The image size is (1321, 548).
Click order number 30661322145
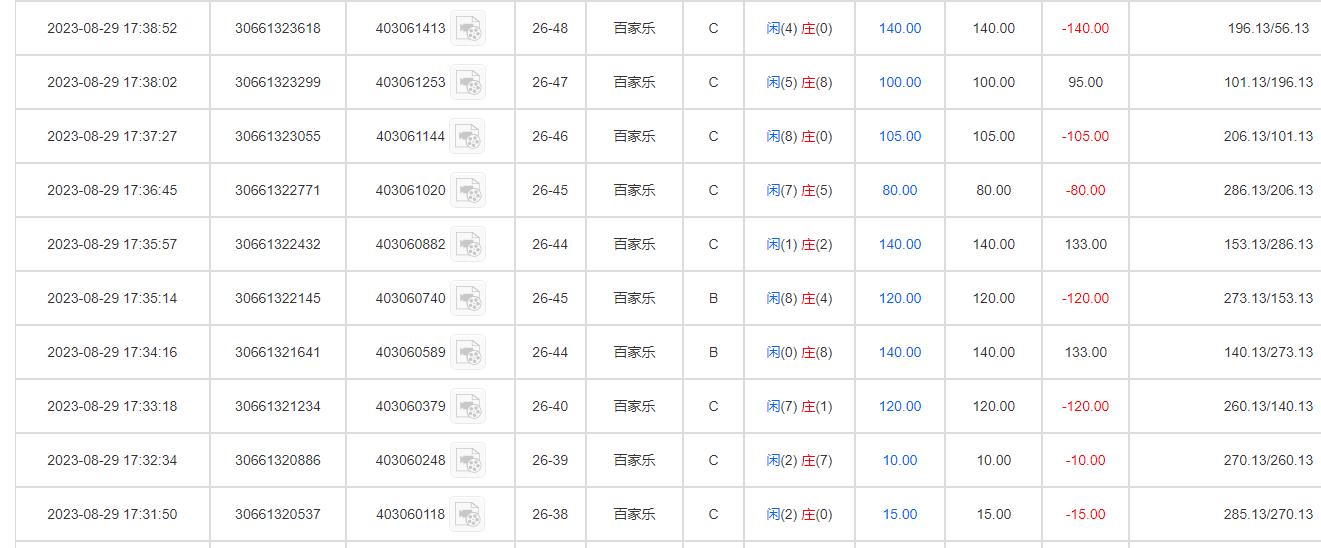pyautogui.click(x=278, y=299)
